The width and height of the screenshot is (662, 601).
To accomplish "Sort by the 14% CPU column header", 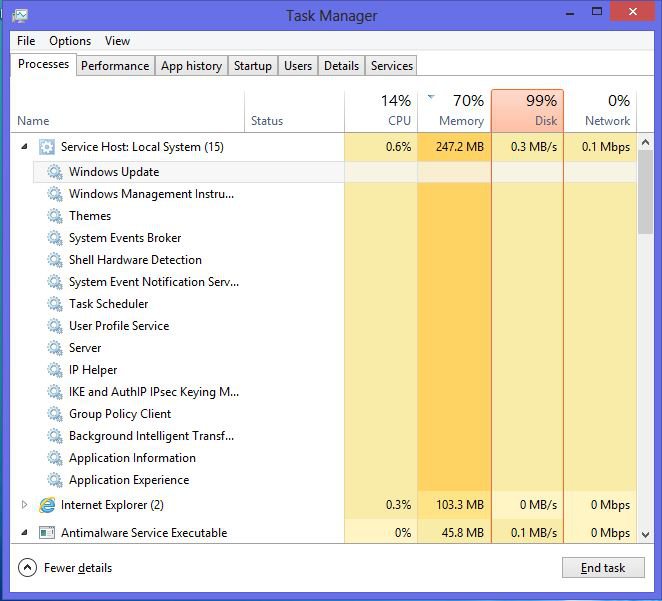I will [x=381, y=111].
